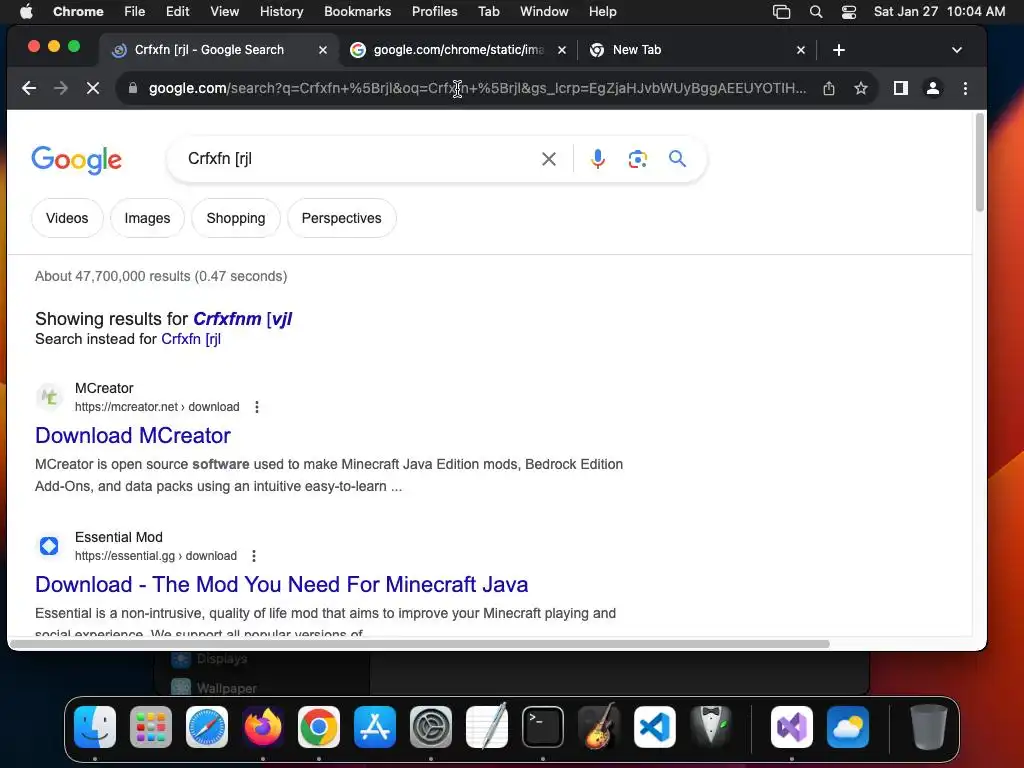
Task: Click the Essential Mod site favicon
Action: (x=49, y=545)
